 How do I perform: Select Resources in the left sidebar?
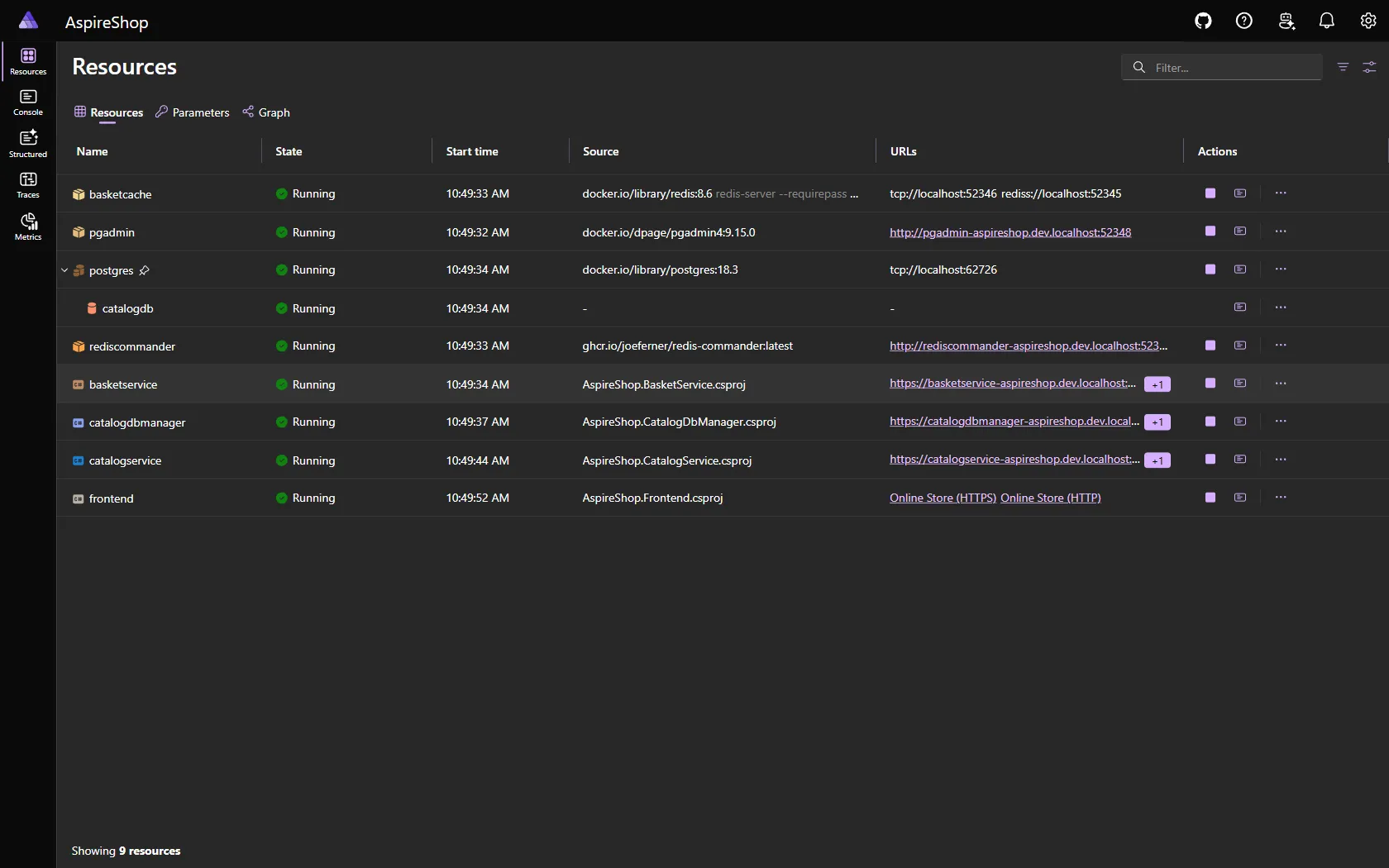tap(28, 61)
